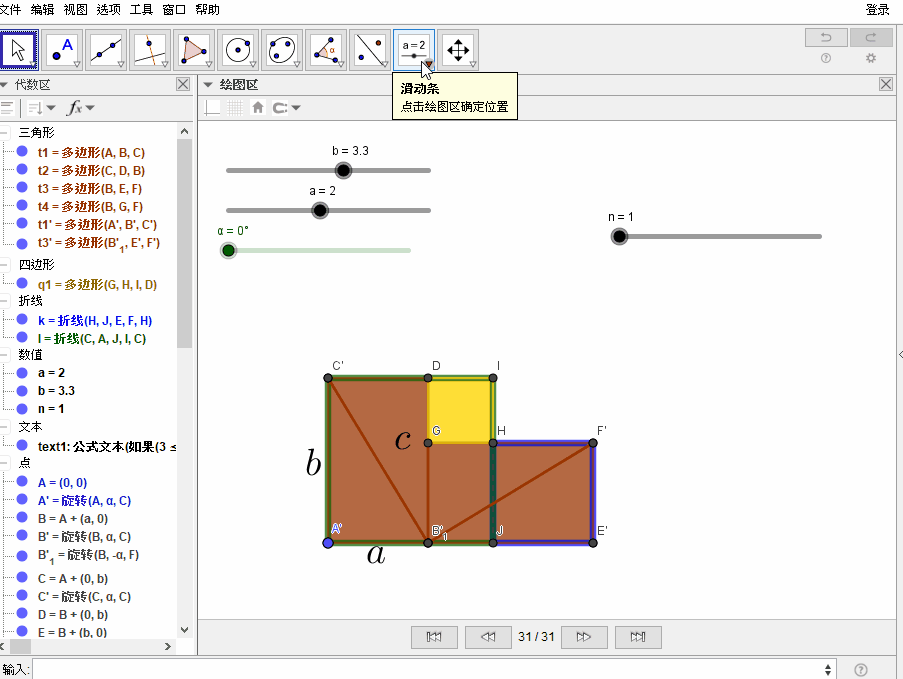Collapse the 四边形 tree group

pos(5,264)
